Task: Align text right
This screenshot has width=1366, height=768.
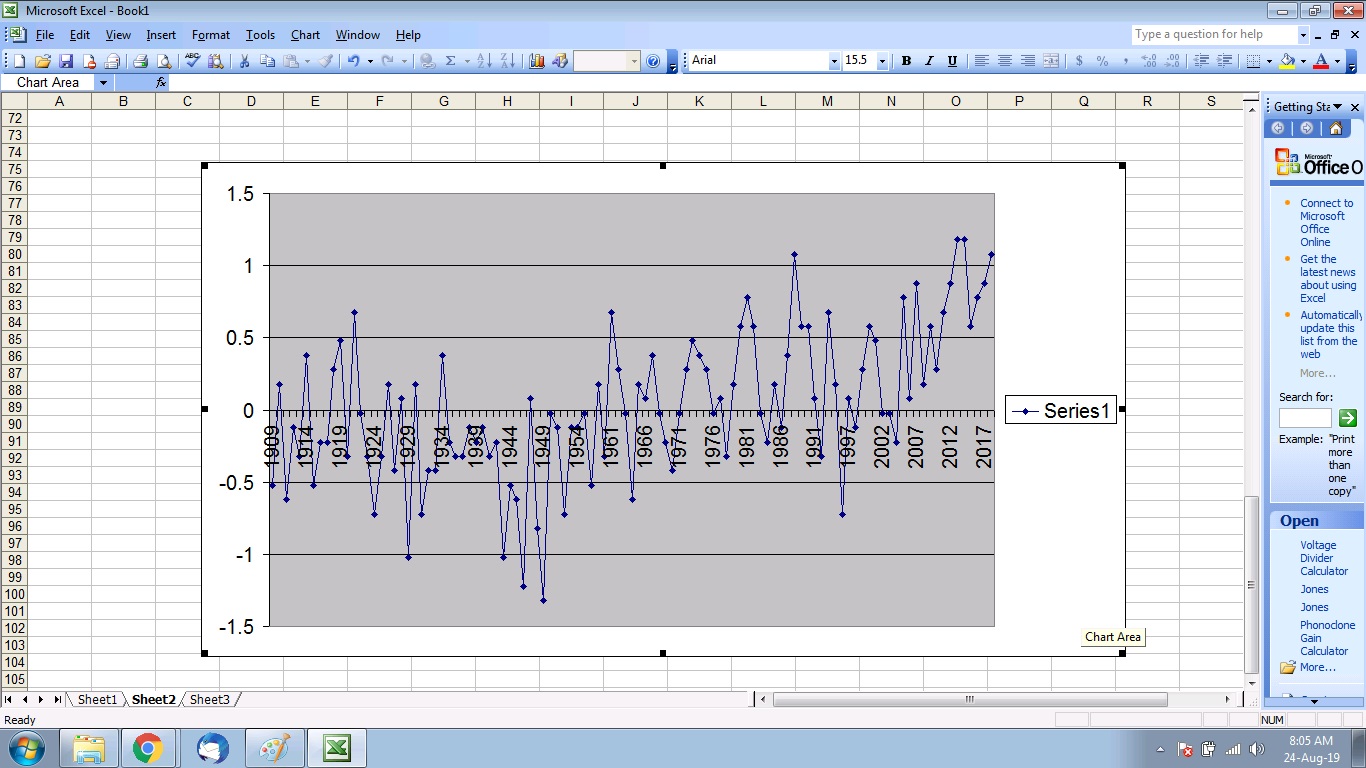Action: point(1028,61)
